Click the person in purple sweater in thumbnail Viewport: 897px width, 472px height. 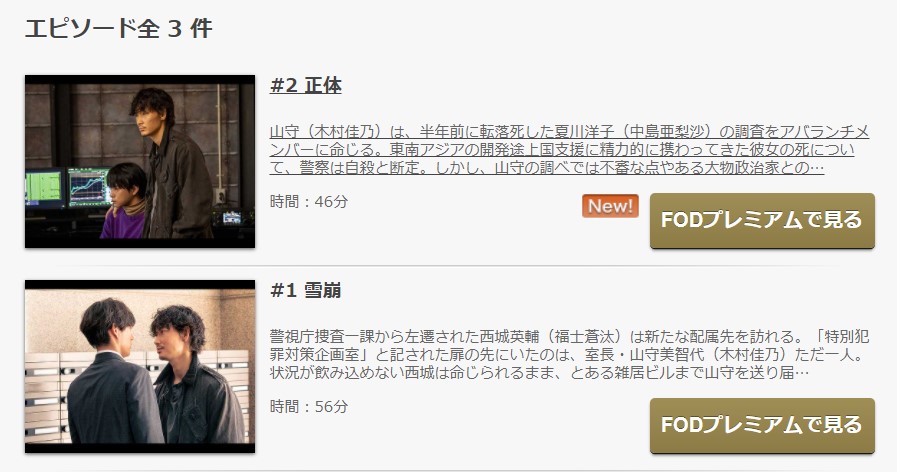124,200
